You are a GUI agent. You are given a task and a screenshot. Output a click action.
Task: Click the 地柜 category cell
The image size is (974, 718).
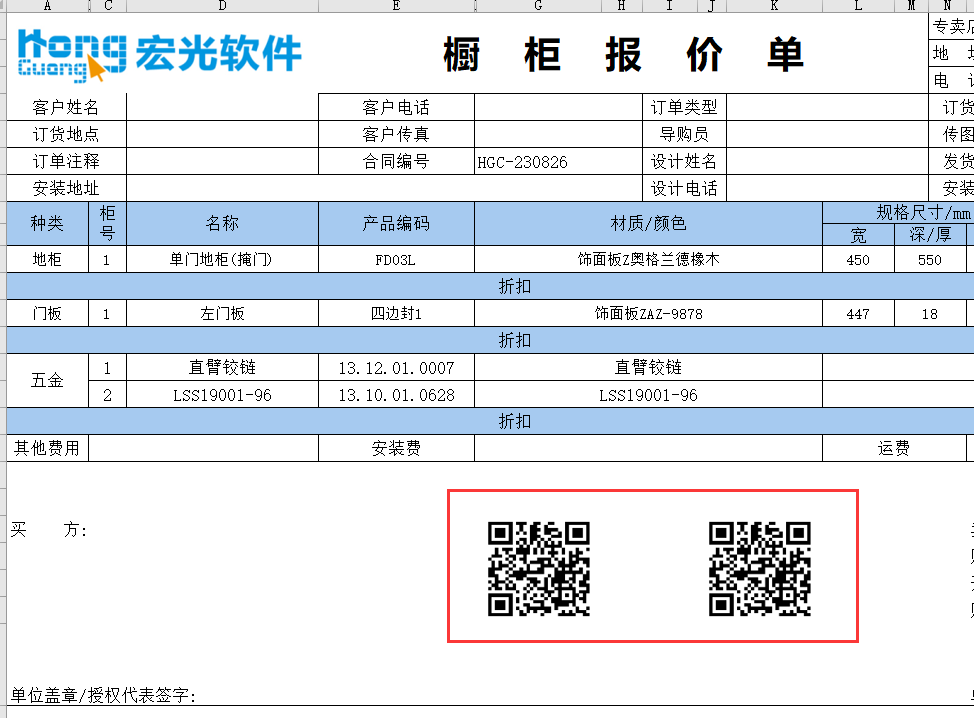[47, 259]
